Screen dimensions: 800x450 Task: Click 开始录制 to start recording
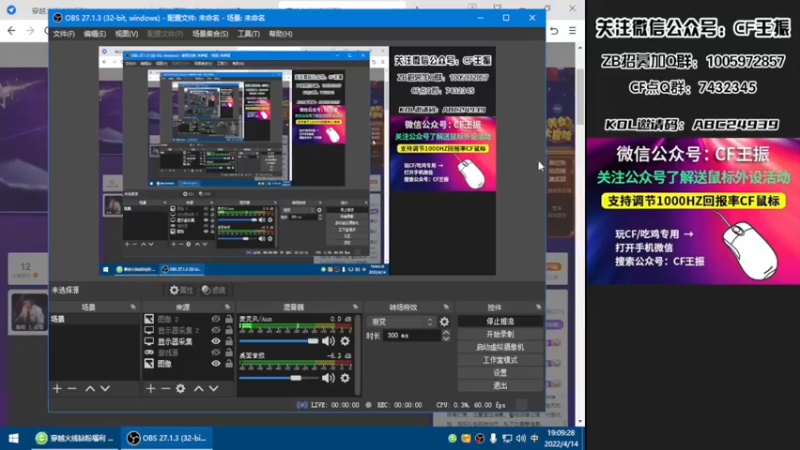(x=500, y=334)
